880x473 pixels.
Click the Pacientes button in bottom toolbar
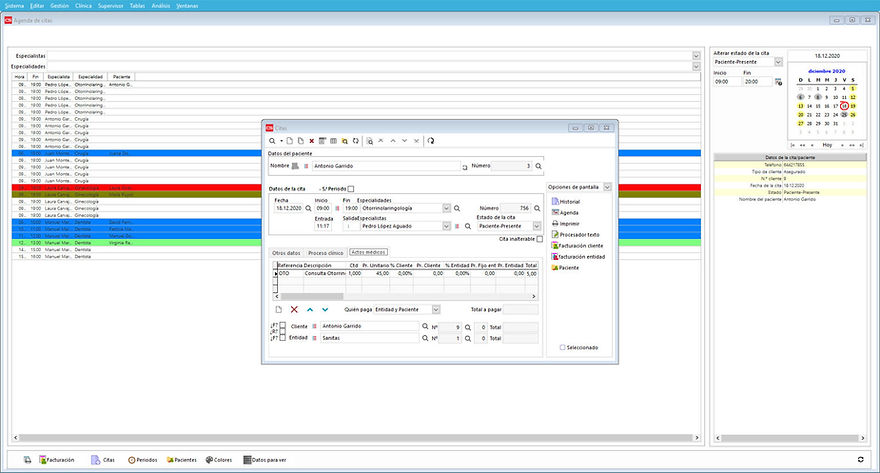(x=181, y=460)
